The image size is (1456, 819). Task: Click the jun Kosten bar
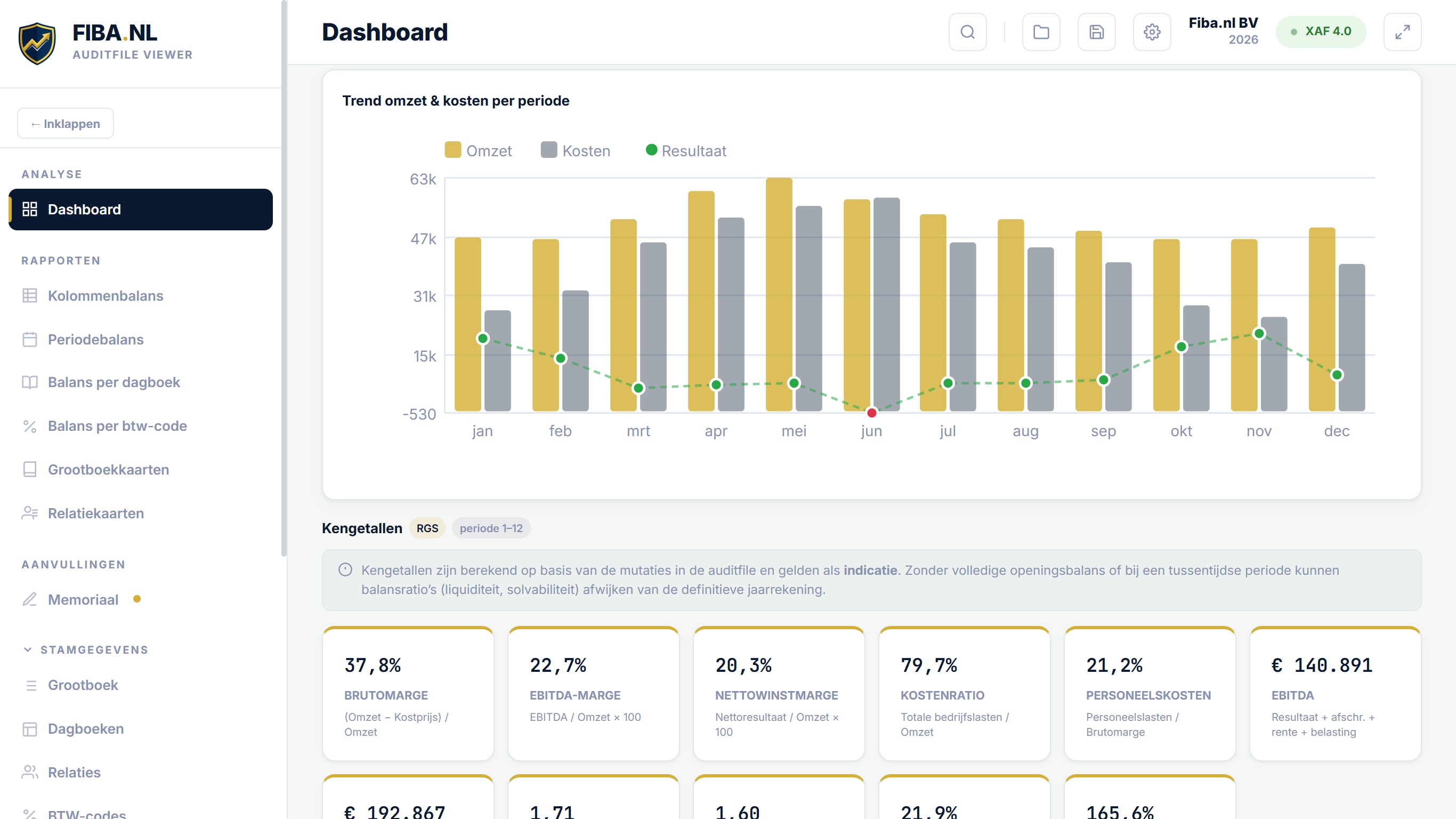pos(887,304)
